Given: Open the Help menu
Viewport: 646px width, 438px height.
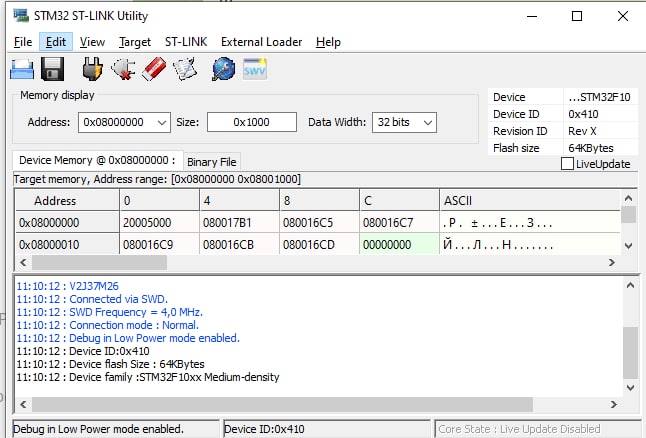Looking at the screenshot, I should 328,42.
